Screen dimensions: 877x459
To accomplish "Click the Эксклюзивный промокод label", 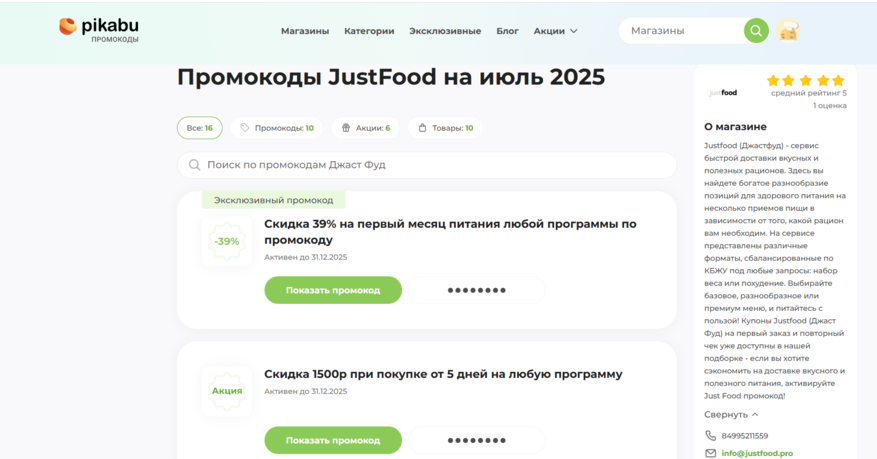I will [x=274, y=200].
